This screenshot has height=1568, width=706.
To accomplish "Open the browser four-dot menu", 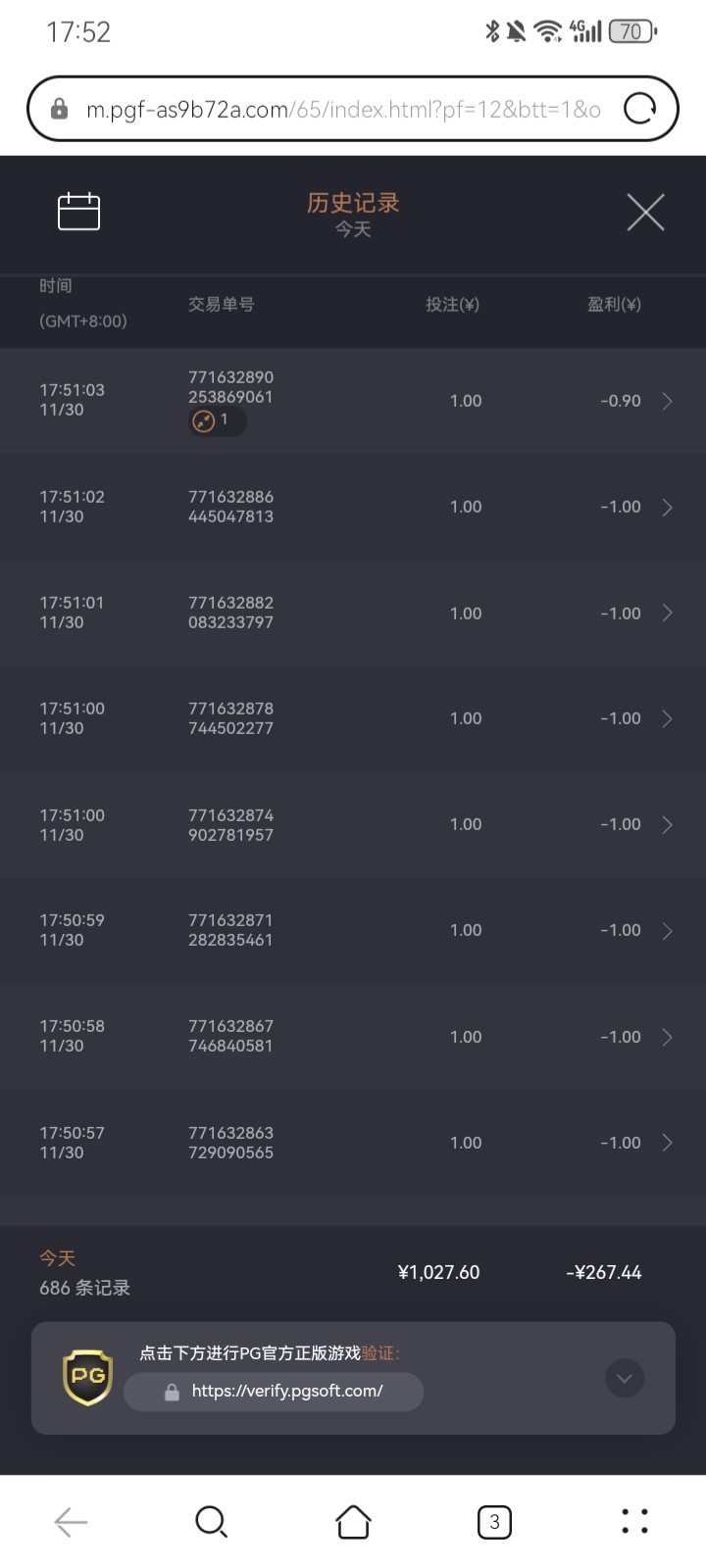I will point(634,1522).
